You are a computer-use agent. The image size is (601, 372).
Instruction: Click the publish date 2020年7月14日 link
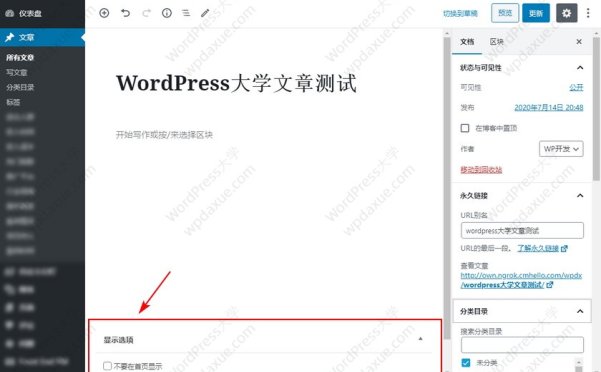[548, 108]
